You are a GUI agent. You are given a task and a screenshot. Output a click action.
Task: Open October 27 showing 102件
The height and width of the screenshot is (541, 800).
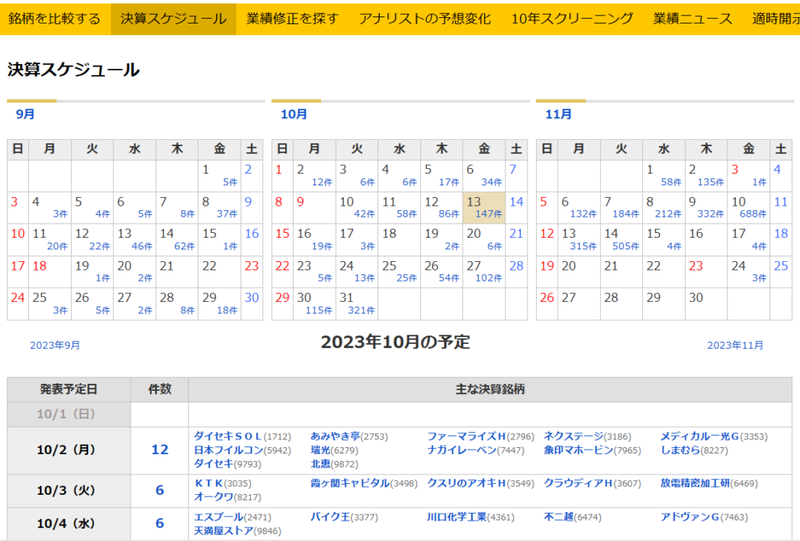point(488,278)
